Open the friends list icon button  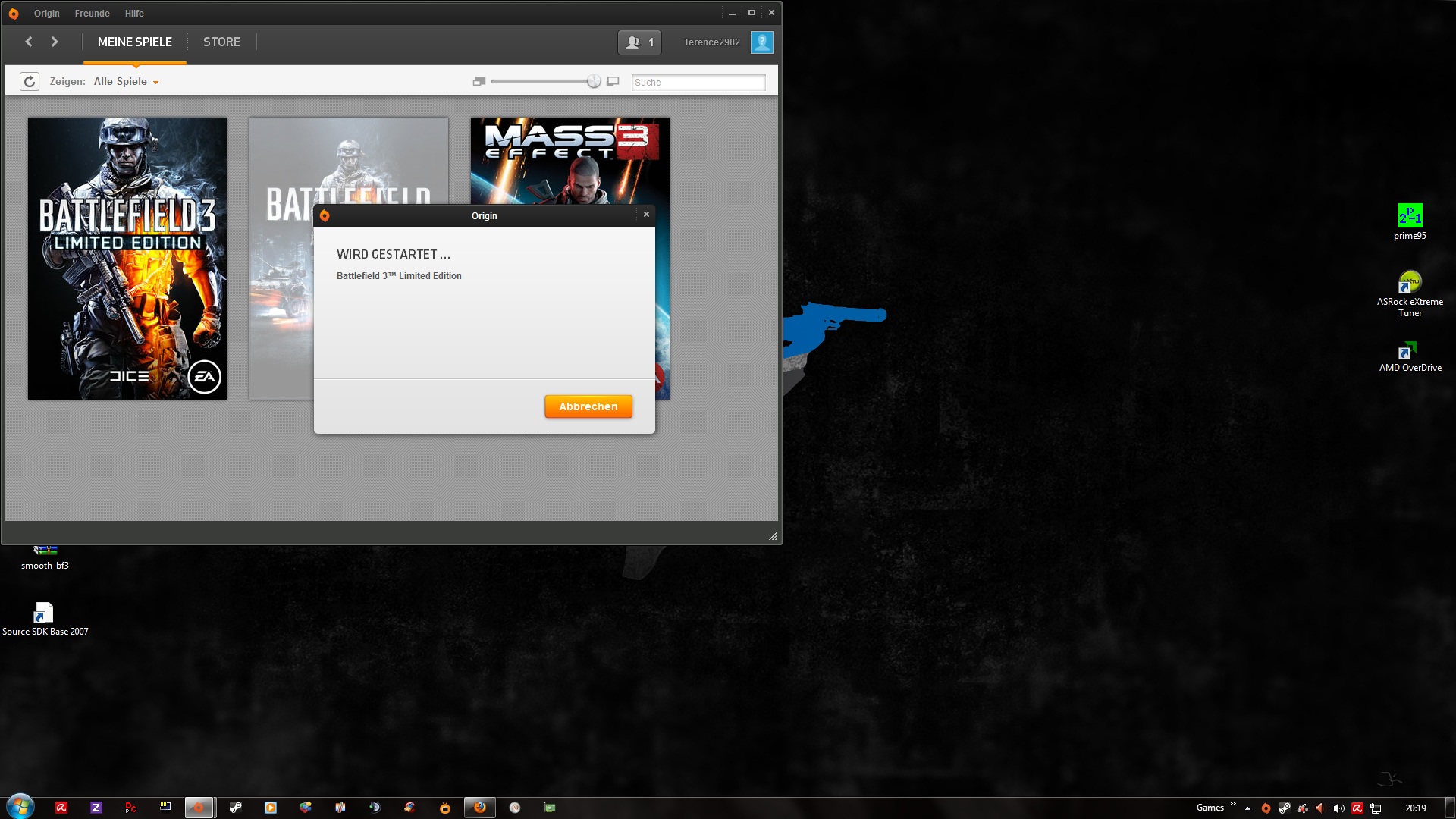point(639,42)
